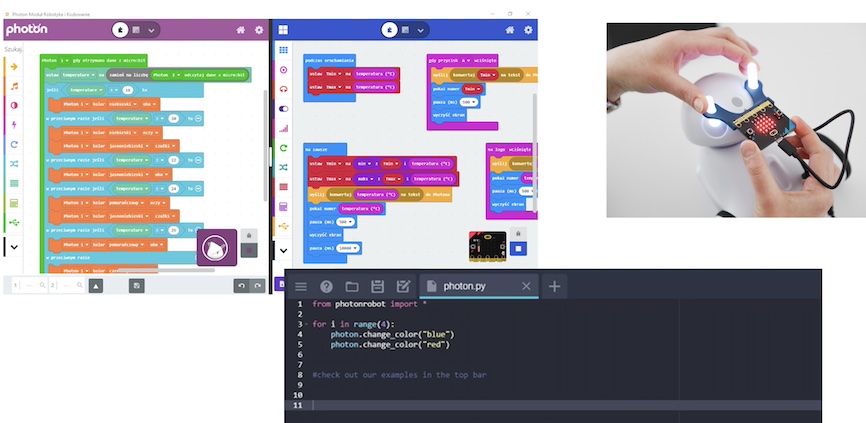Undo the last action in Photon panel
866x423 pixels.
241,285
